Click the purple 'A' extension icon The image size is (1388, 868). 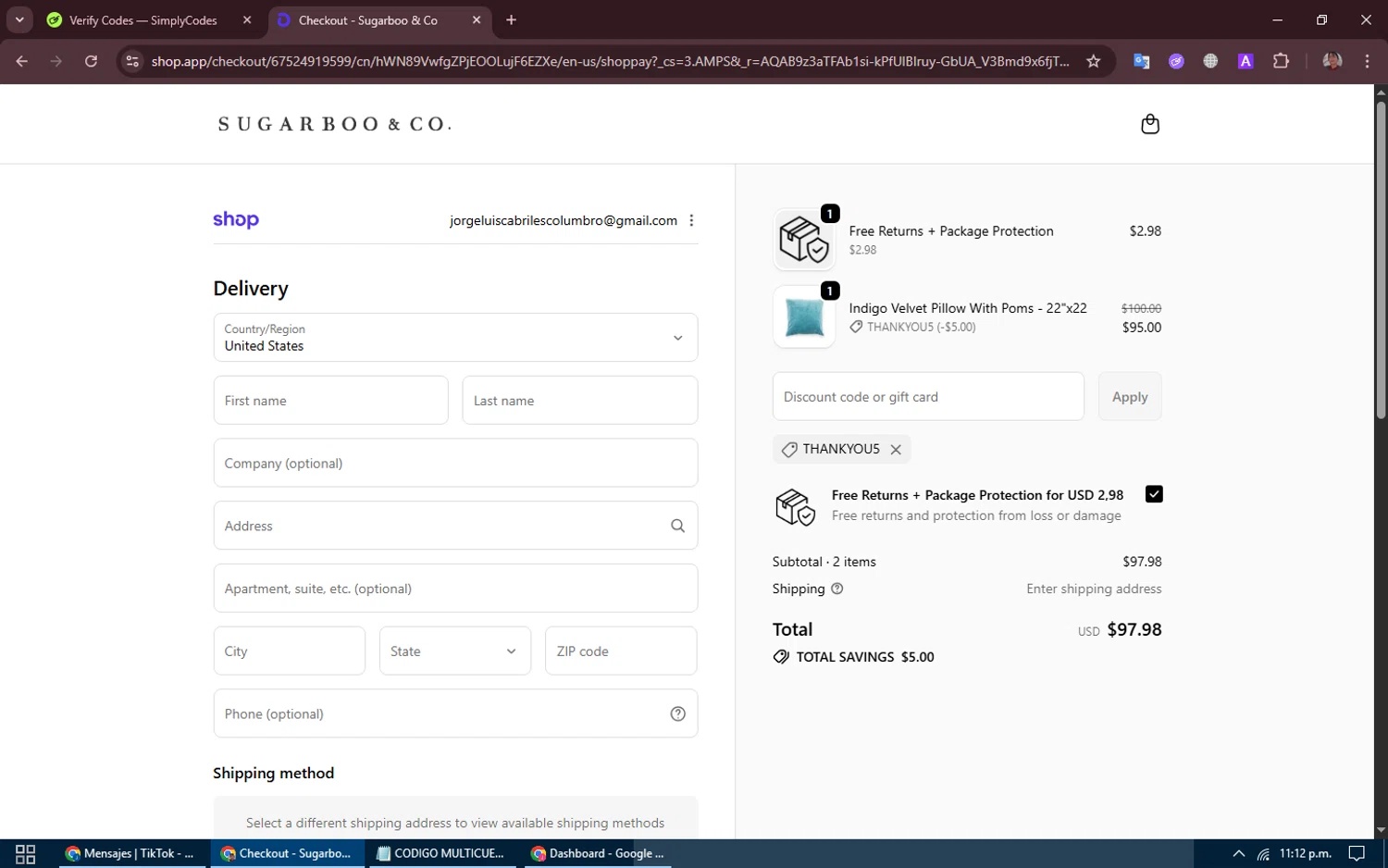click(1245, 61)
